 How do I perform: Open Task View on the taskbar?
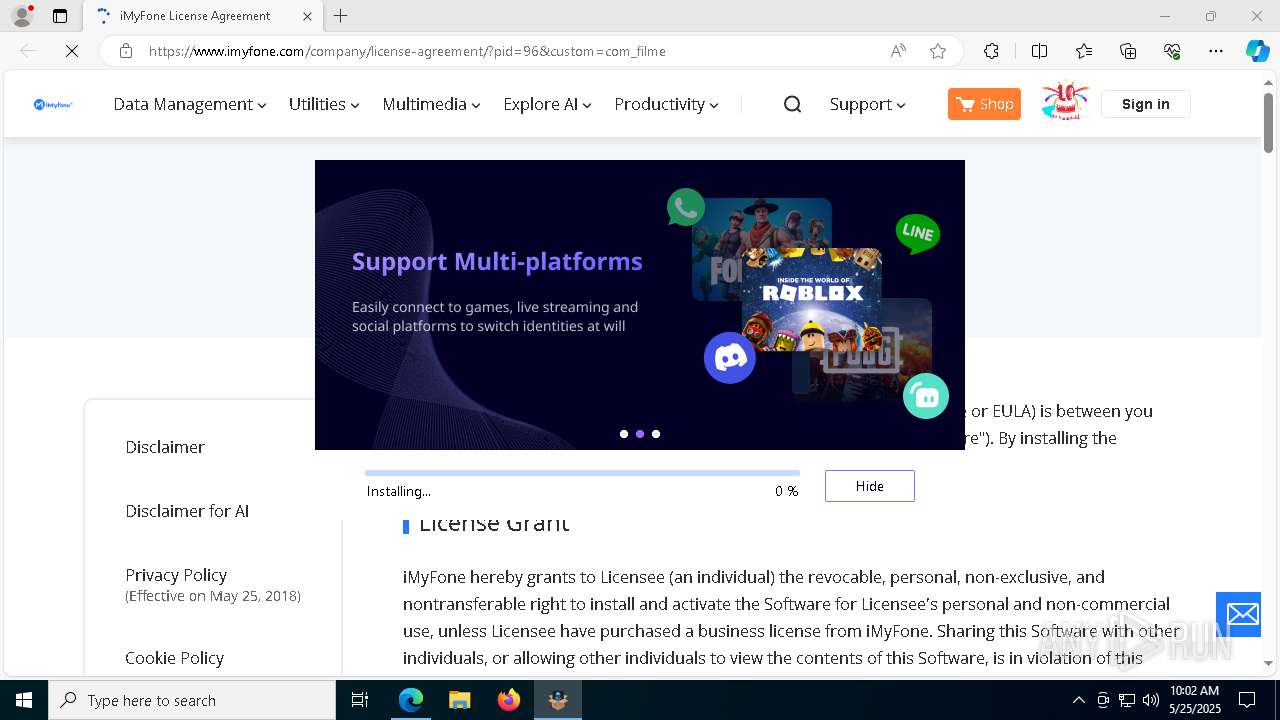tap(360, 700)
